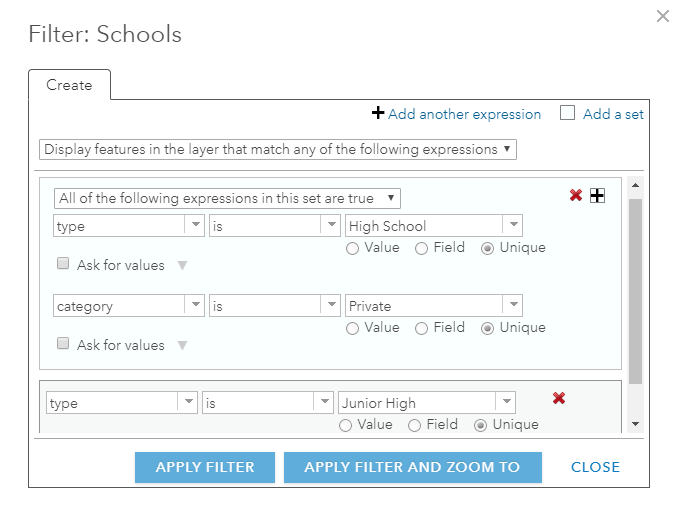Close the filter dialog with X

tap(661, 16)
